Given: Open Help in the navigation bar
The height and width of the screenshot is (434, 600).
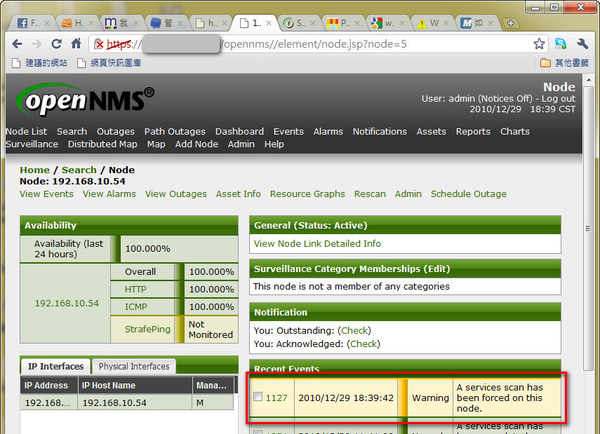Looking at the screenshot, I should click(274, 144).
